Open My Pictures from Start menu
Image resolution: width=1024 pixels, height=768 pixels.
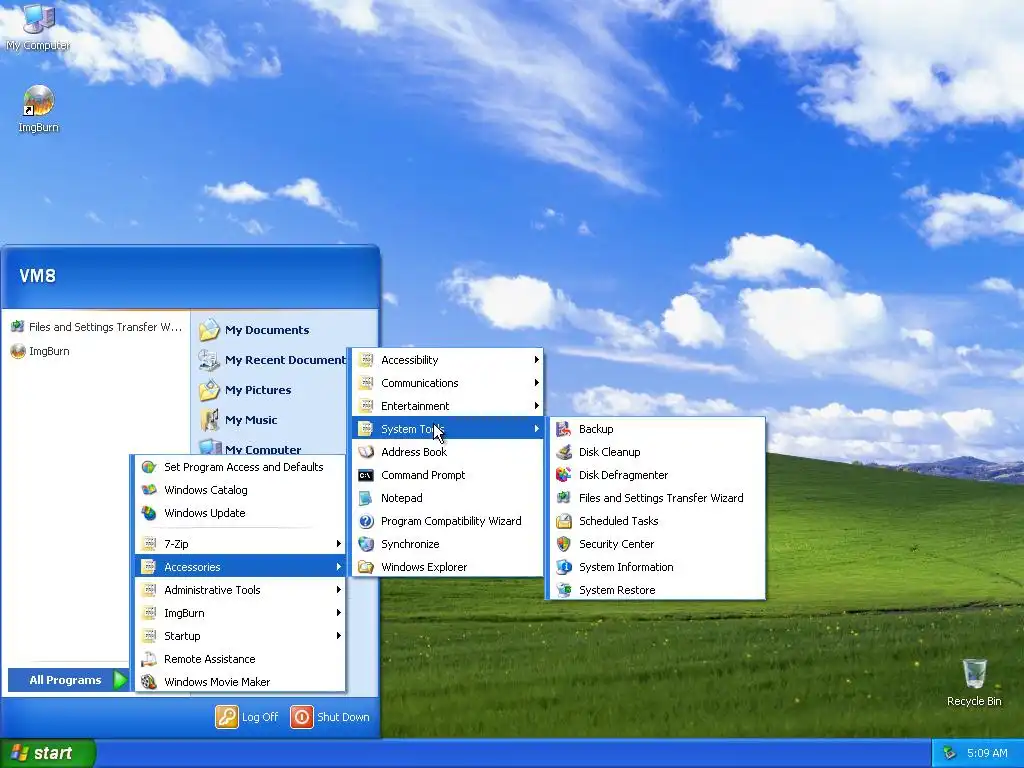[x=245, y=390]
